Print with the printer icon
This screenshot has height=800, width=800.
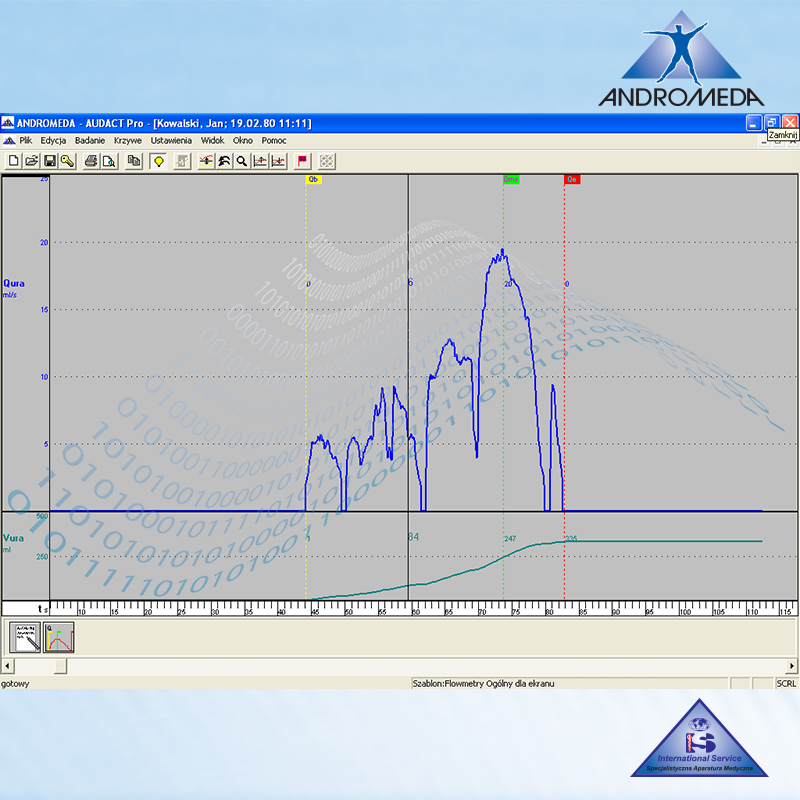(x=90, y=160)
